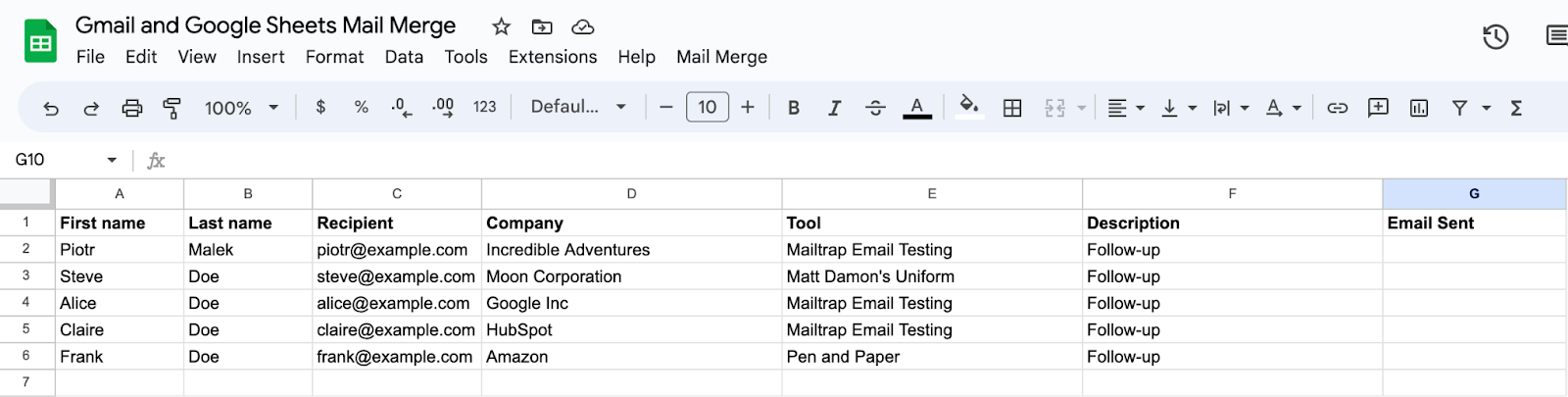Open the View menu

197,57
